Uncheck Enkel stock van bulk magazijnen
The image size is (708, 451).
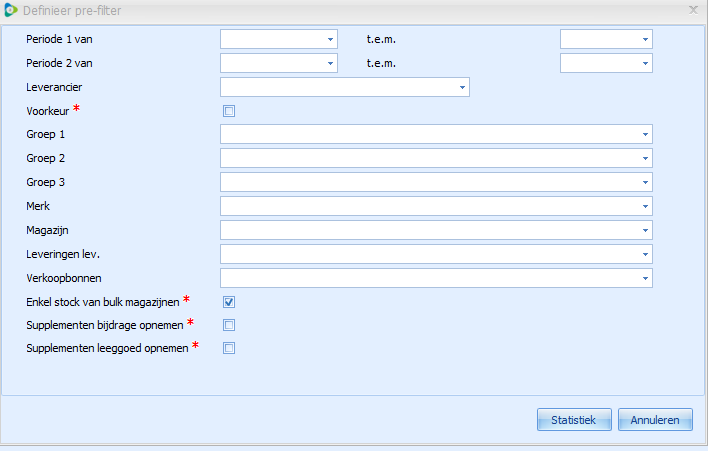click(x=229, y=302)
